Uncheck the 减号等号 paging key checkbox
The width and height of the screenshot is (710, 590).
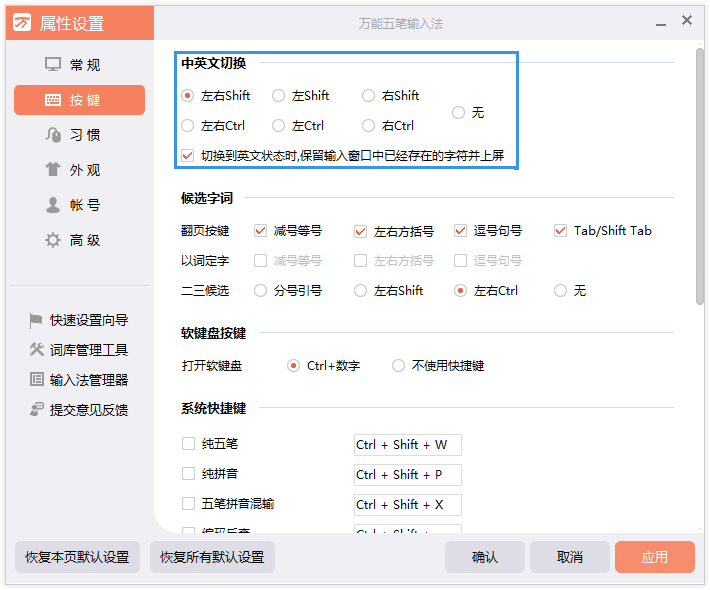[x=261, y=231]
